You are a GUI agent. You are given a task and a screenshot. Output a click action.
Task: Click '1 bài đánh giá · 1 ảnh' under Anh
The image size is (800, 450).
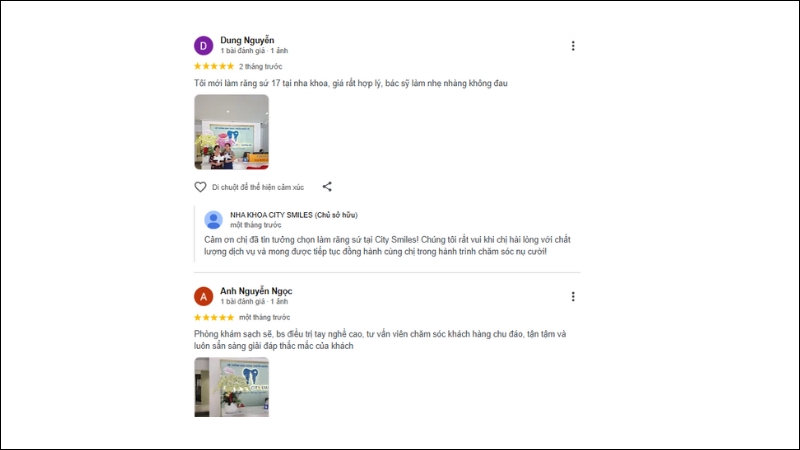point(254,302)
